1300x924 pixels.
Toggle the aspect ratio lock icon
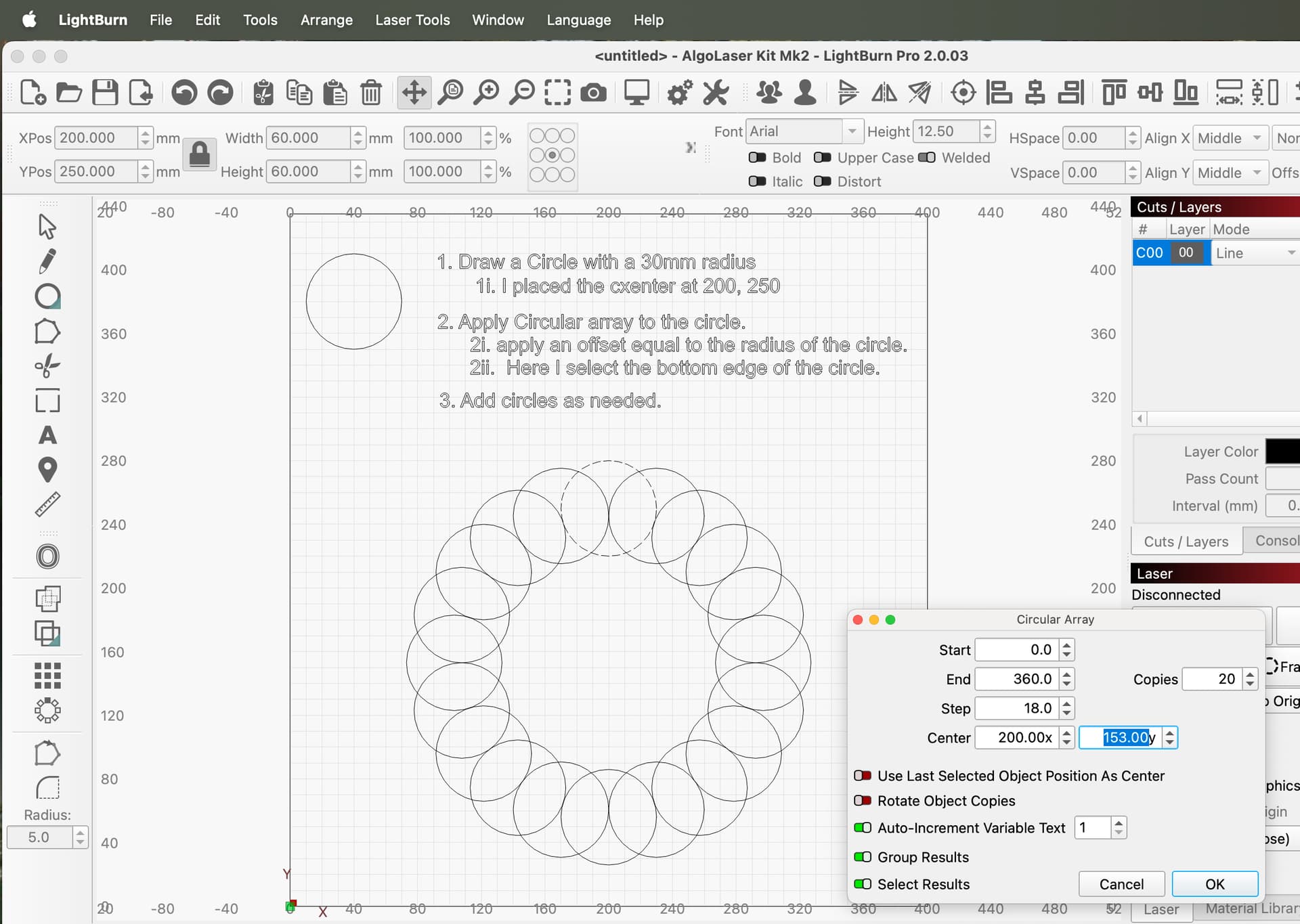point(200,154)
